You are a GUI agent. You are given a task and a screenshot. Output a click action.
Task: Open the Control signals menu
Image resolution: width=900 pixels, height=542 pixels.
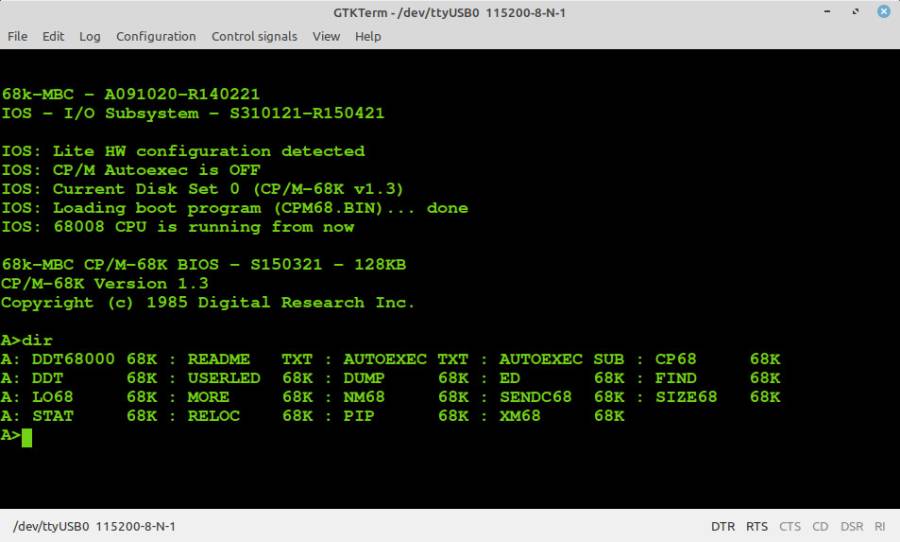254,36
